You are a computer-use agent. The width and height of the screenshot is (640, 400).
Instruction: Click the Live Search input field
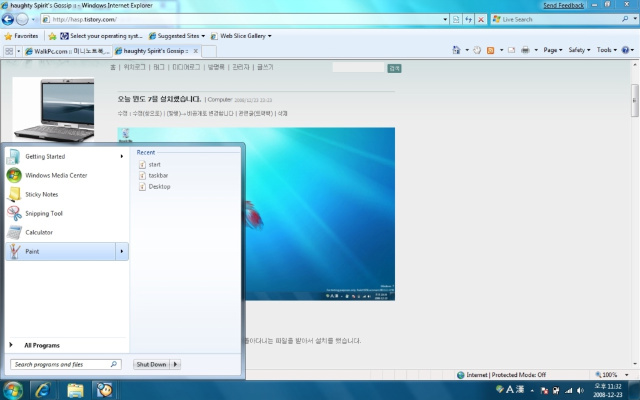pyautogui.click(x=557, y=19)
